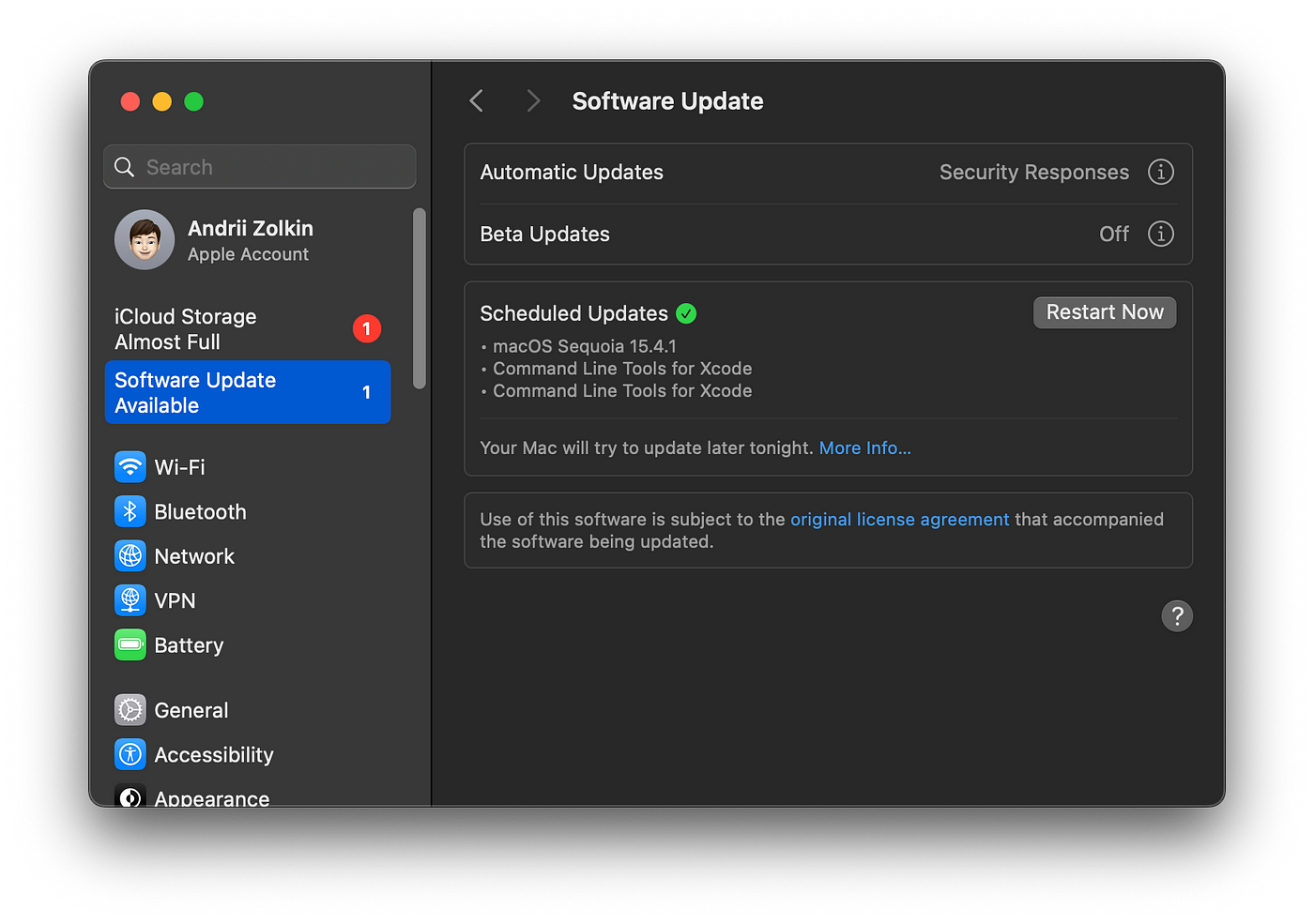Click the Network globe icon
This screenshot has width=1314, height=924.
[130, 556]
